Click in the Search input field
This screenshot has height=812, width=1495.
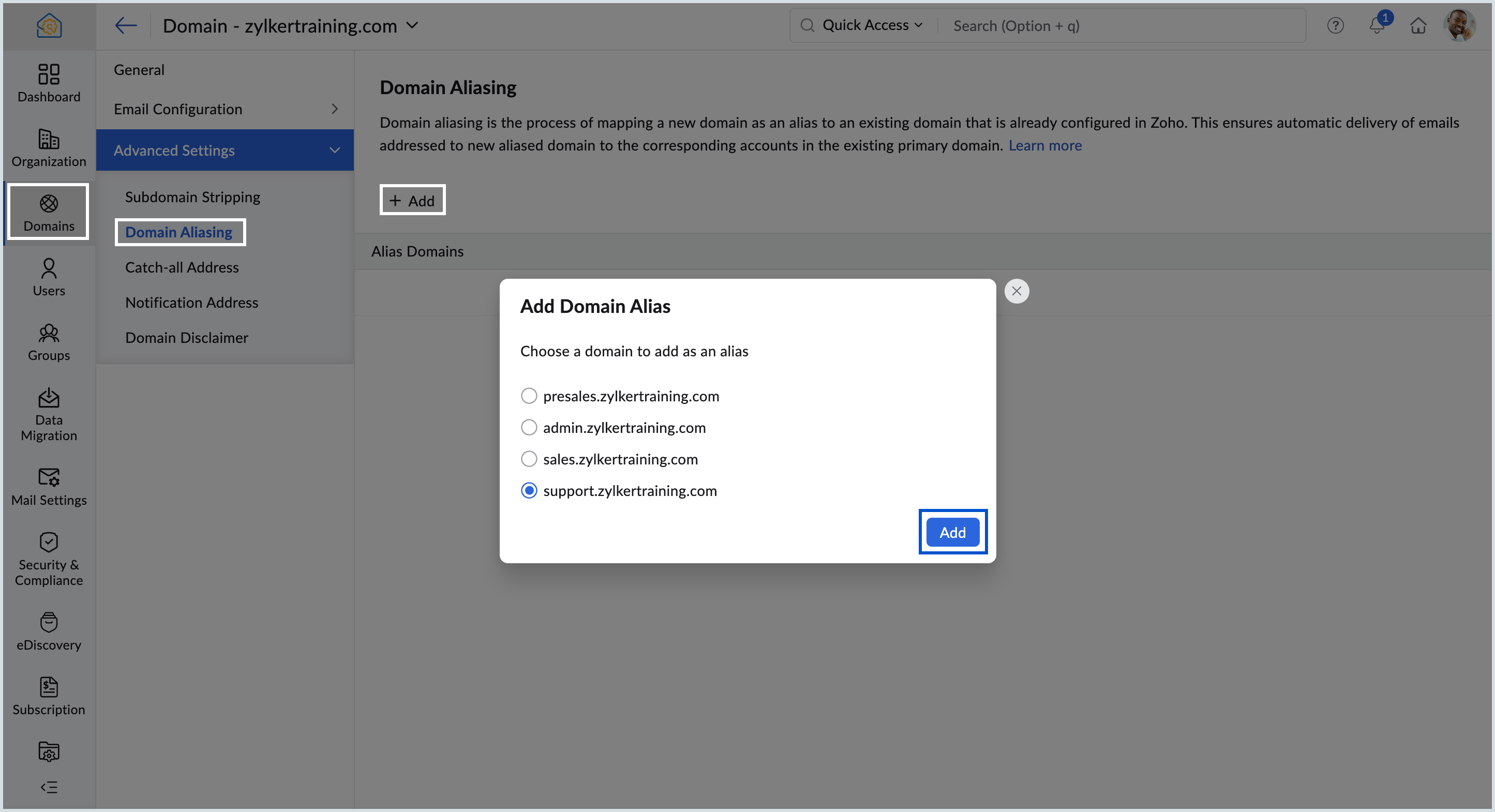click(1120, 26)
